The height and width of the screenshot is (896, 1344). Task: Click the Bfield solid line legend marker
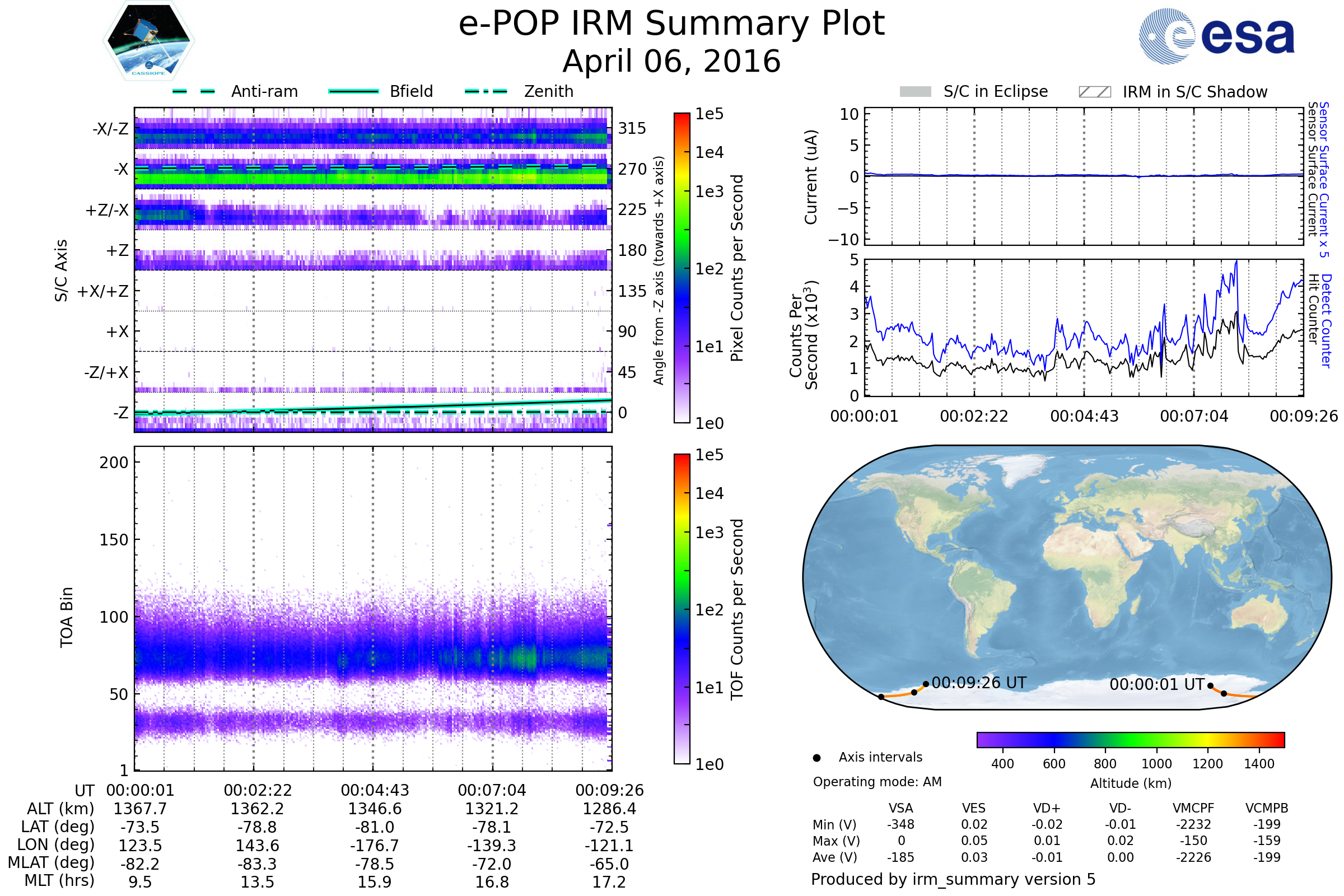click(353, 91)
